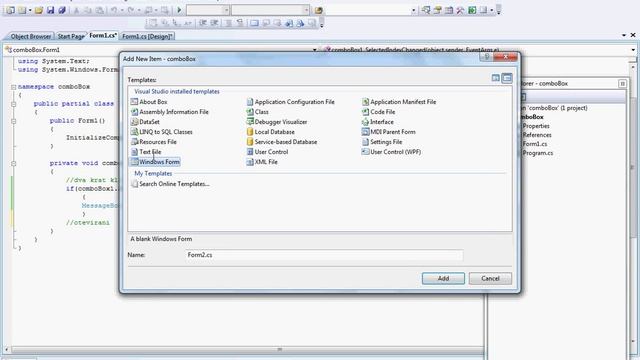Switch to the Form1.cs* tab
Viewport: 640px width, 360px height.
click(x=103, y=36)
